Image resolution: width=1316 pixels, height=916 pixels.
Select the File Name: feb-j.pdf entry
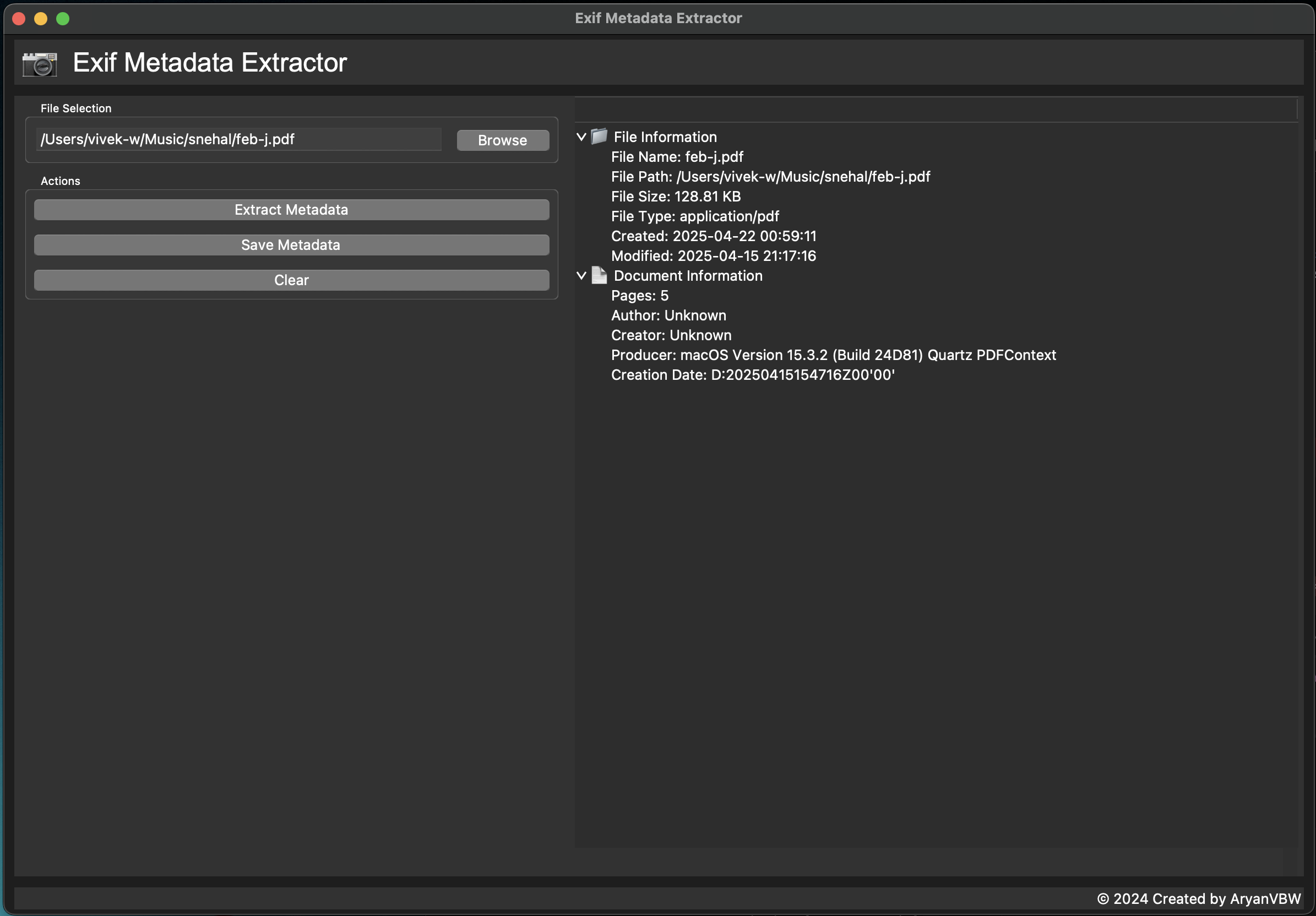(x=677, y=156)
